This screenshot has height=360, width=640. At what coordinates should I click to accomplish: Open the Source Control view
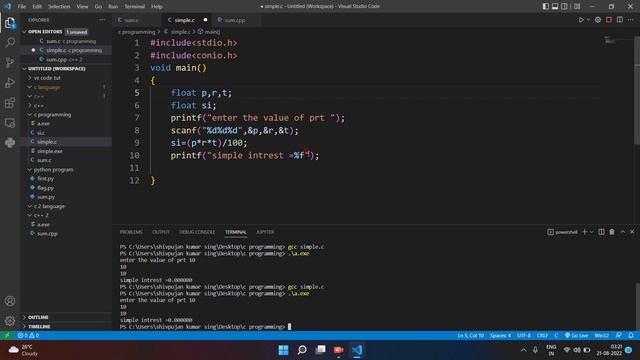click(x=10, y=62)
